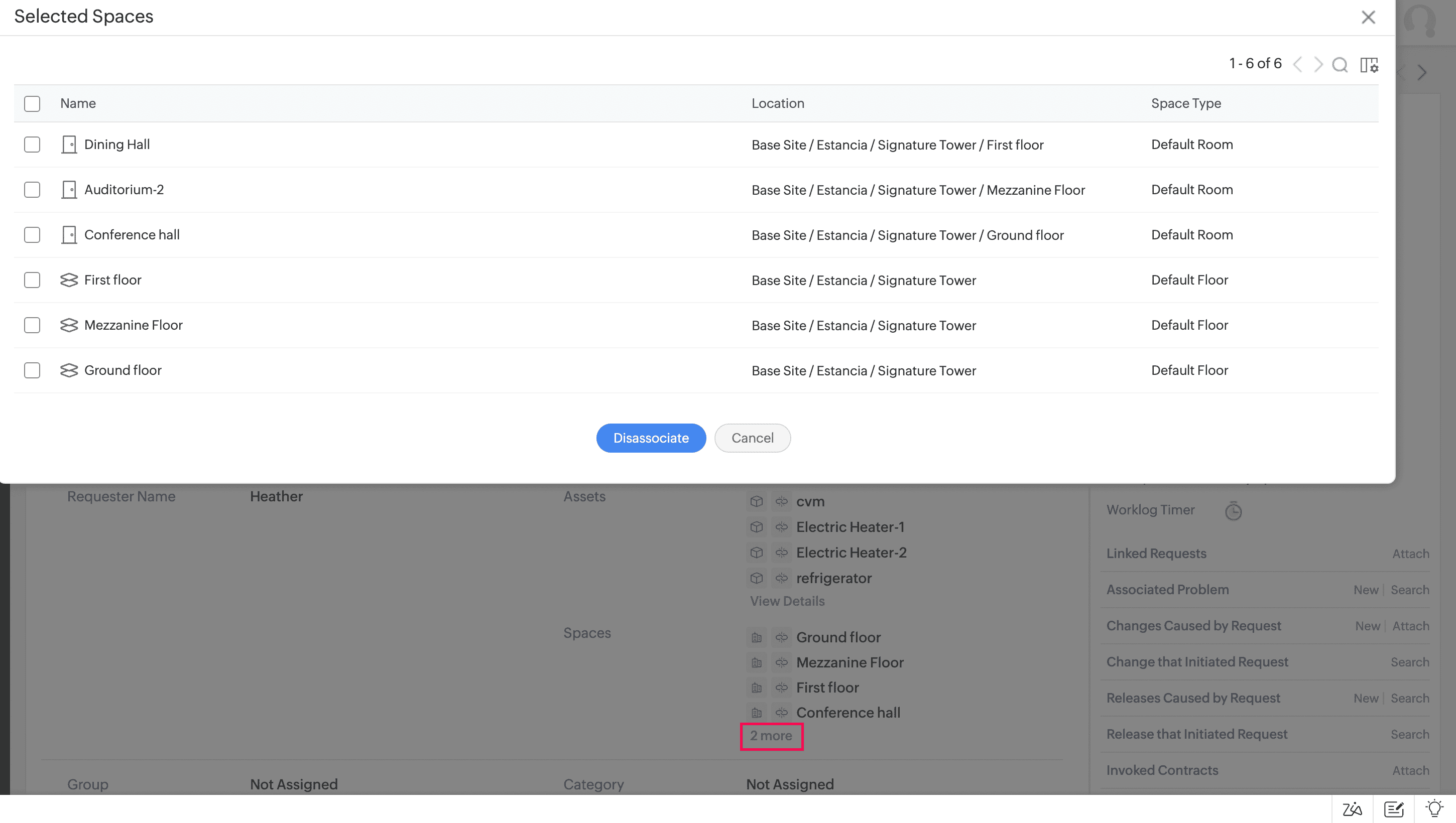Screen dimensions: 1456x823
Task: Click the room icon beside Dining Hall
Action: (69, 145)
